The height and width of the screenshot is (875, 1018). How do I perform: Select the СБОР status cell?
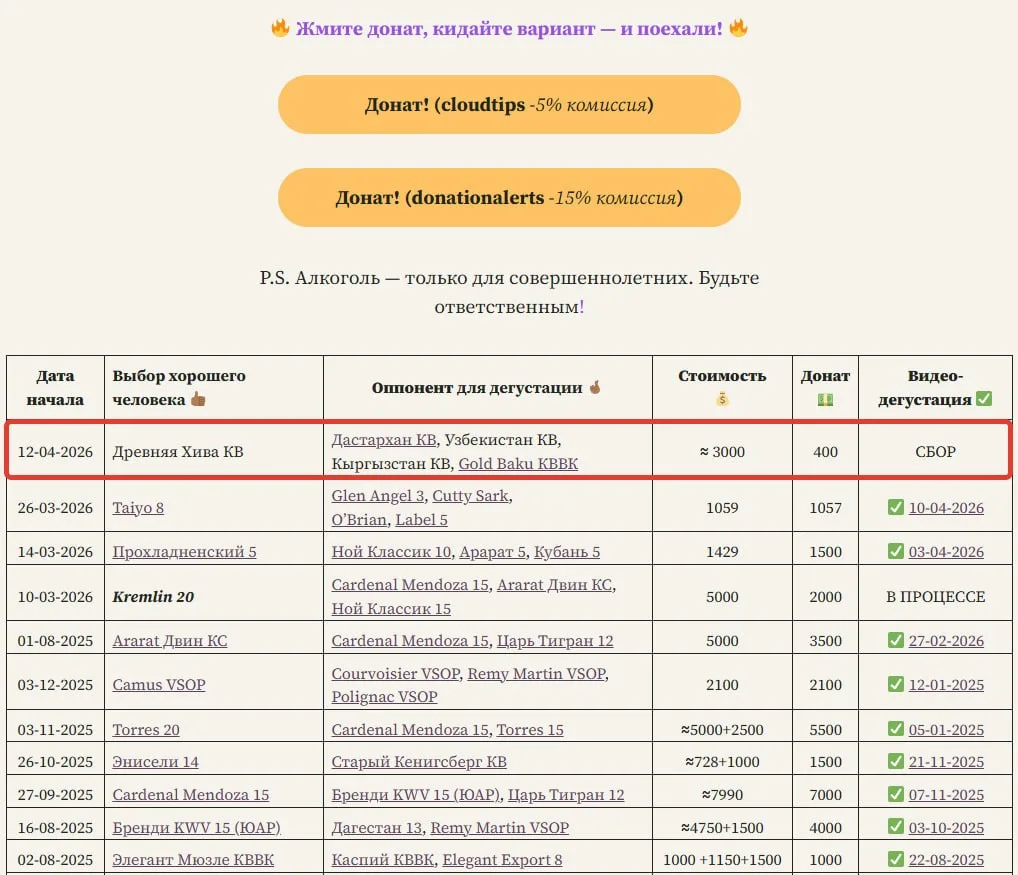(936, 451)
